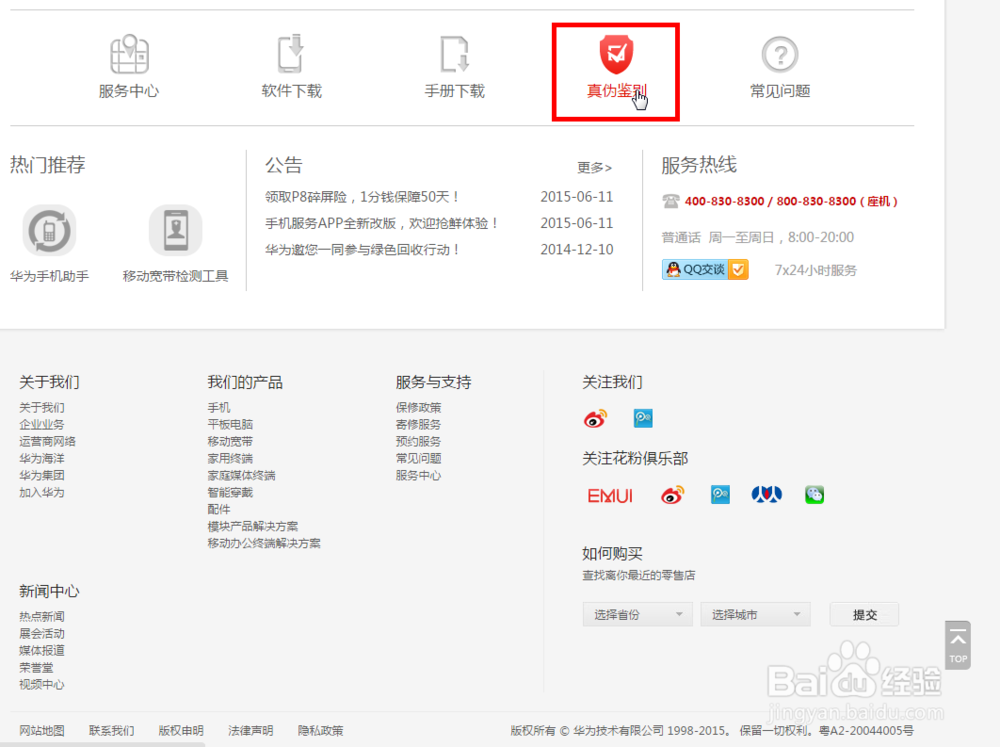Screen dimensions: 1000x747
Task: Open 服务中心 link in the footer
Action: [418, 475]
